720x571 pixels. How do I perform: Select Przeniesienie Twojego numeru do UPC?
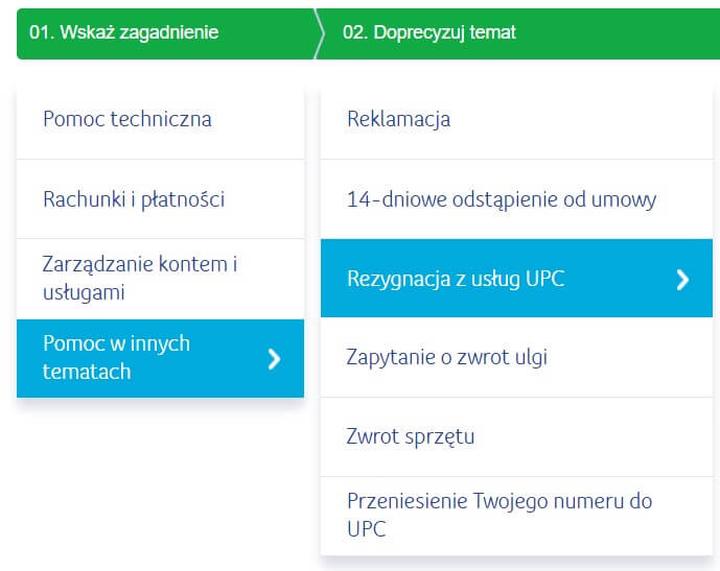click(516, 515)
